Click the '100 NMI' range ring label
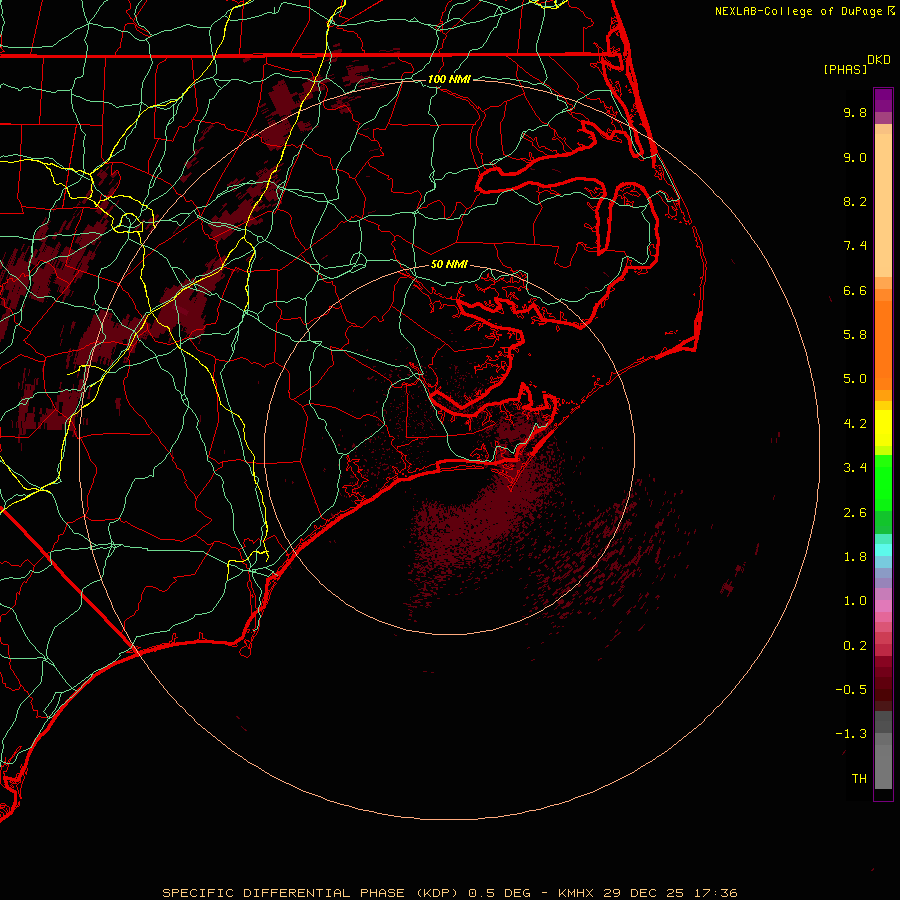 click(449, 79)
